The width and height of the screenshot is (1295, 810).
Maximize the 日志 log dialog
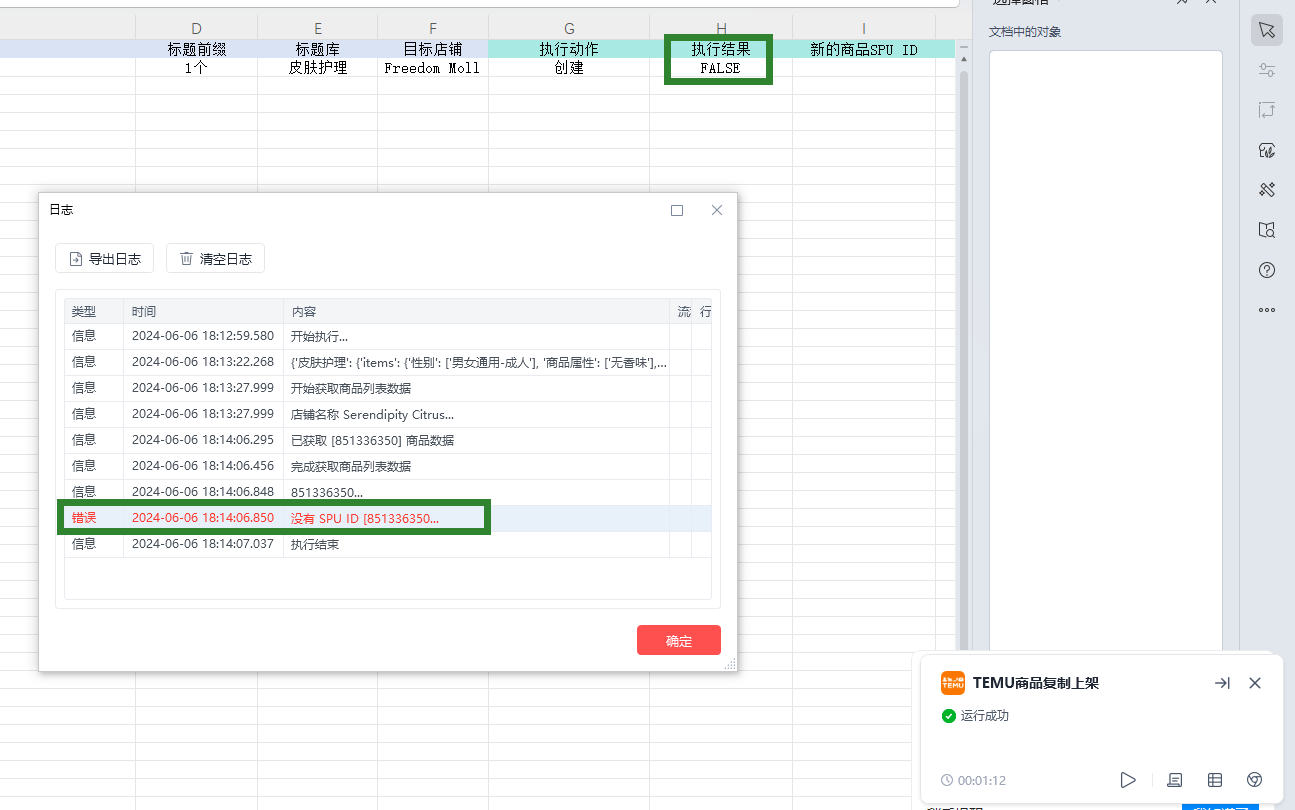point(677,210)
